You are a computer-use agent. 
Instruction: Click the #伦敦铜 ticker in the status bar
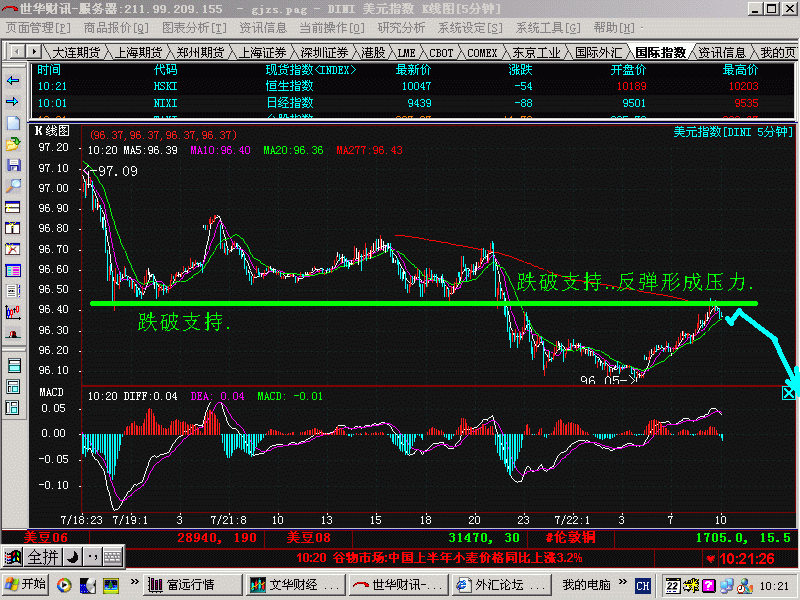(x=570, y=538)
